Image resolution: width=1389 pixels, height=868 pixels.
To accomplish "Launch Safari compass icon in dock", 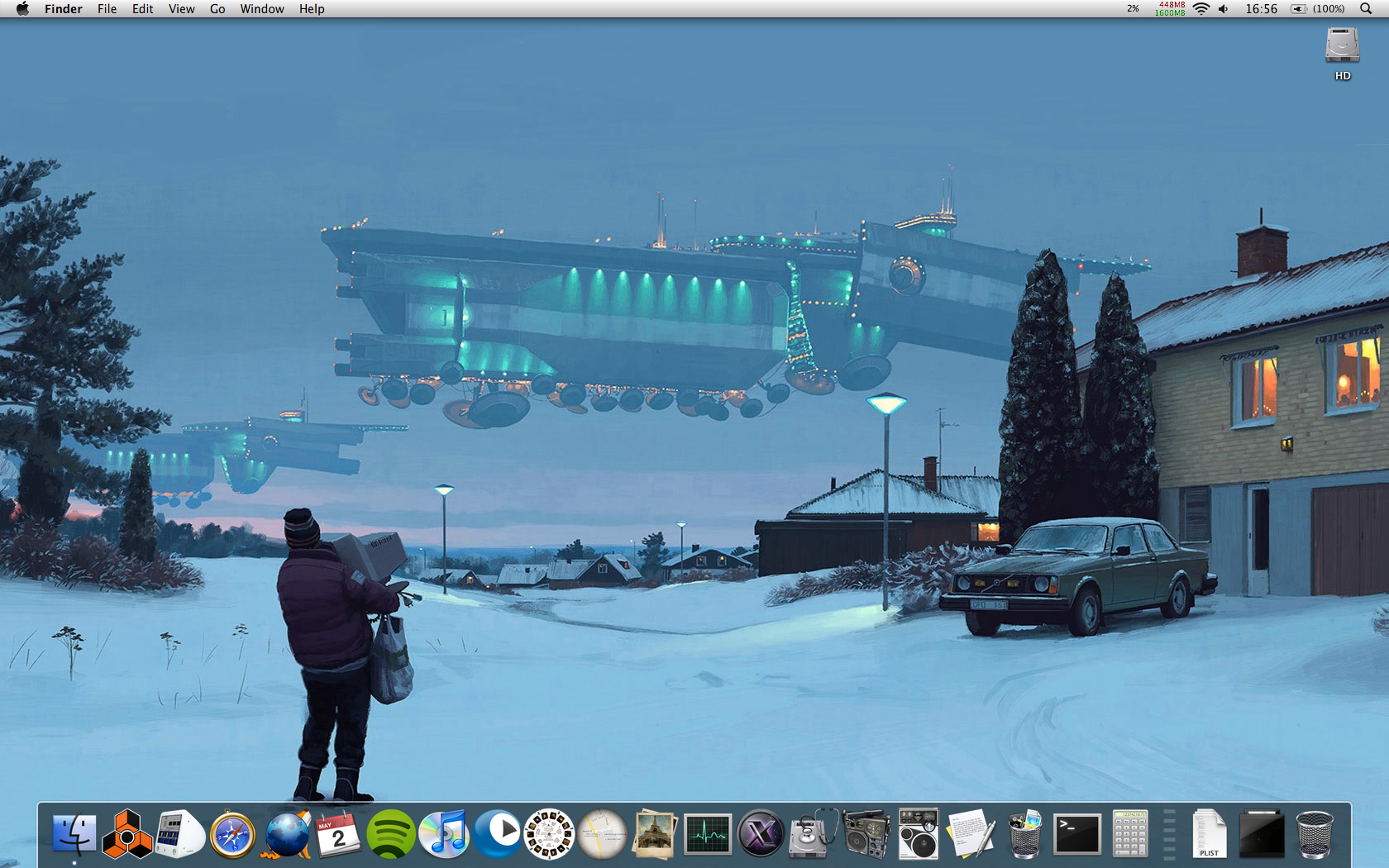I will tap(232, 834).
